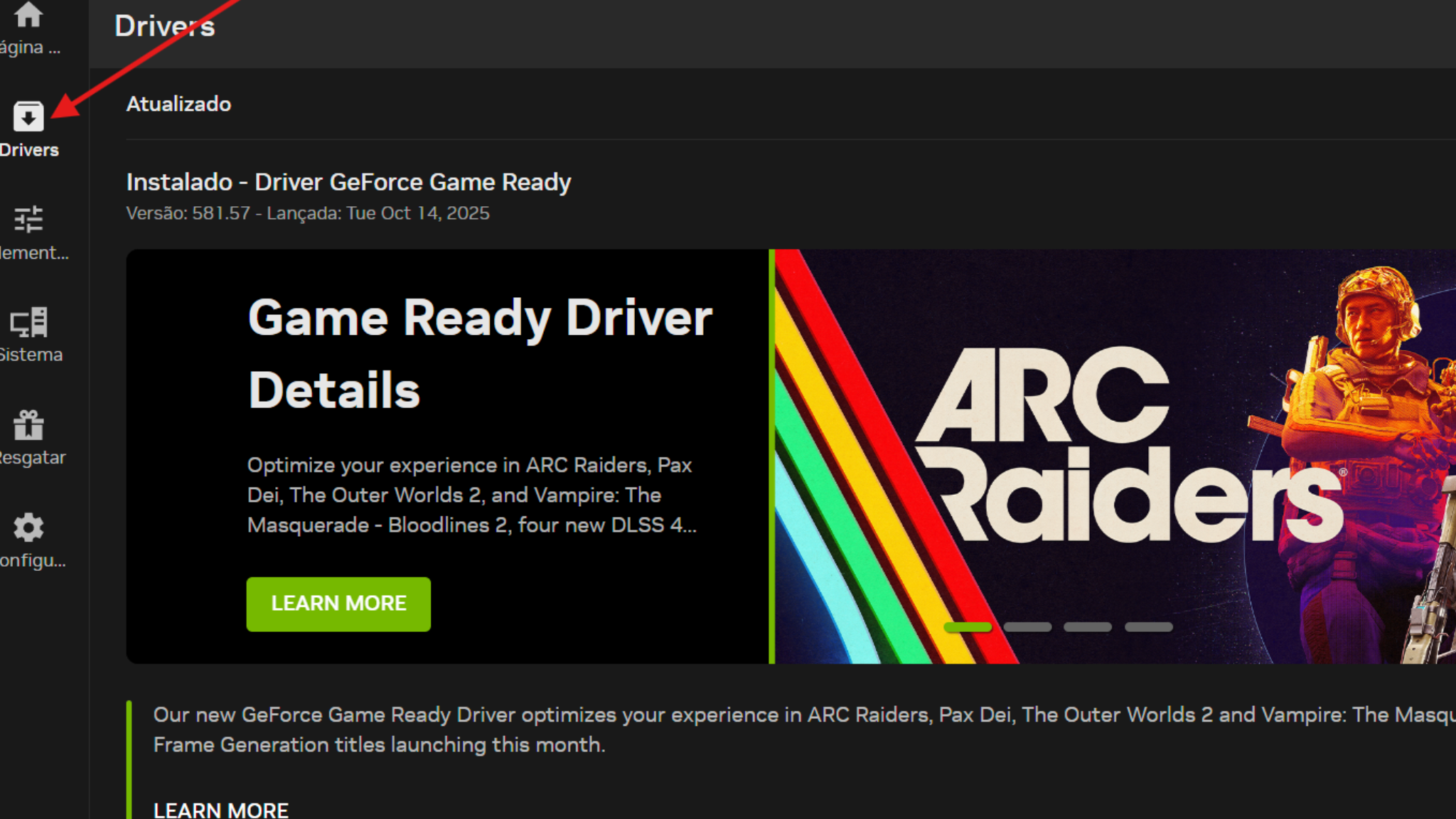
Task: Click the Home house icon in sidebar
Action: [28, 14]
